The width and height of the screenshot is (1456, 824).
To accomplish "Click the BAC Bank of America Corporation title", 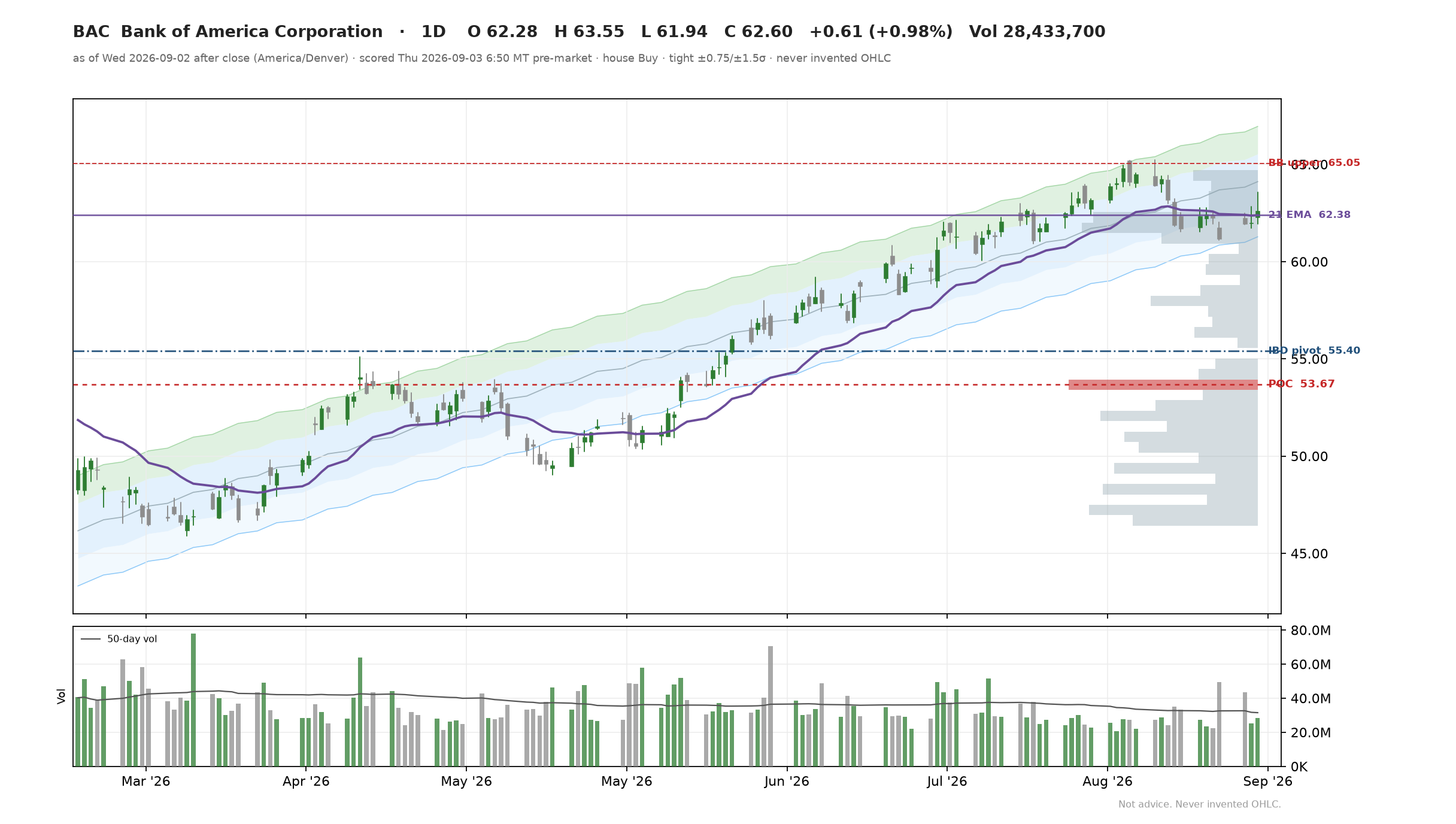I will tap(227, 32).
